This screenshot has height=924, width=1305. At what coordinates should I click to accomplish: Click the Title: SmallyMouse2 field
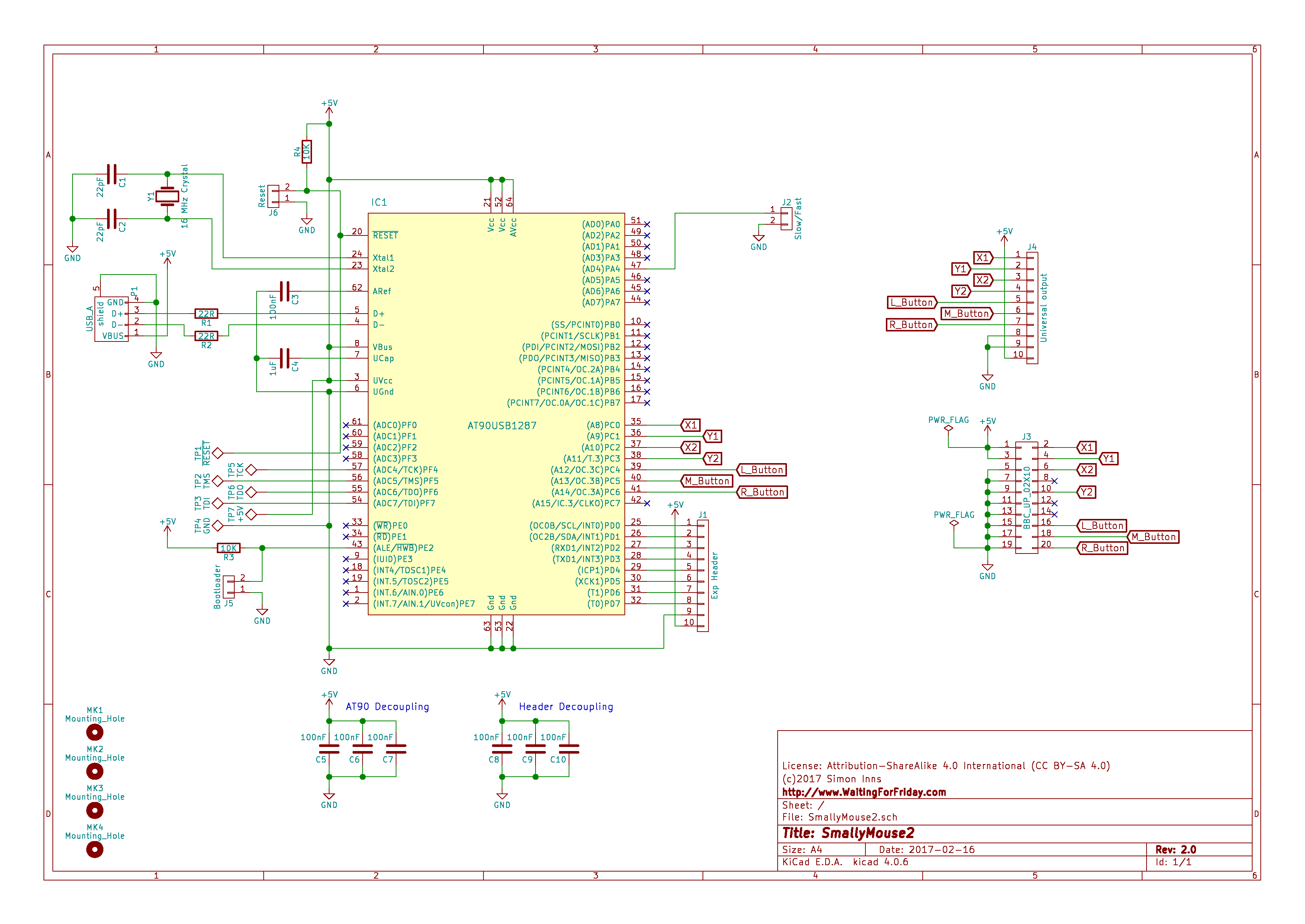(848, 833)
